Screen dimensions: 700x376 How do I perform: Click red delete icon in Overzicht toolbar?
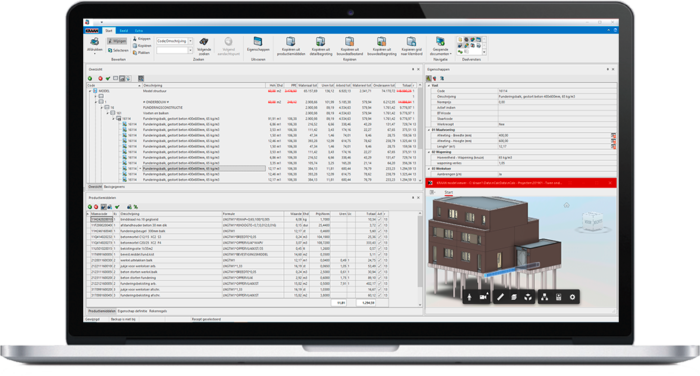[100, 78]
